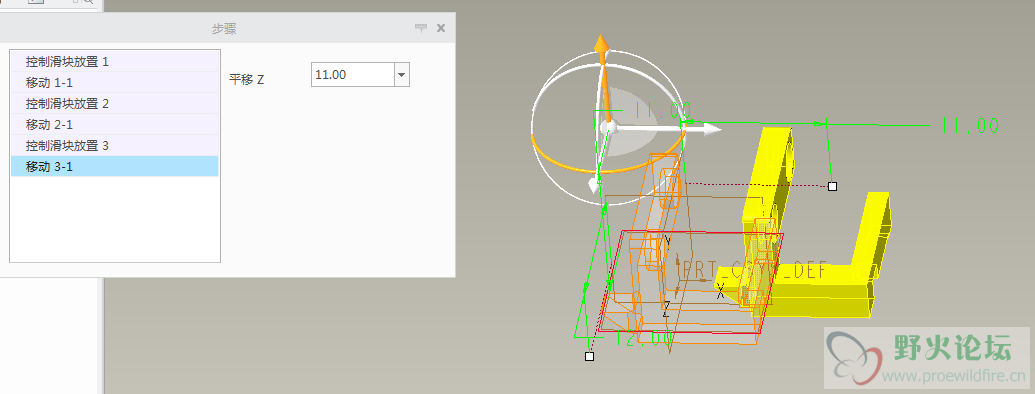
Task: Select step 移动 2-1
Action: [115, 125]
